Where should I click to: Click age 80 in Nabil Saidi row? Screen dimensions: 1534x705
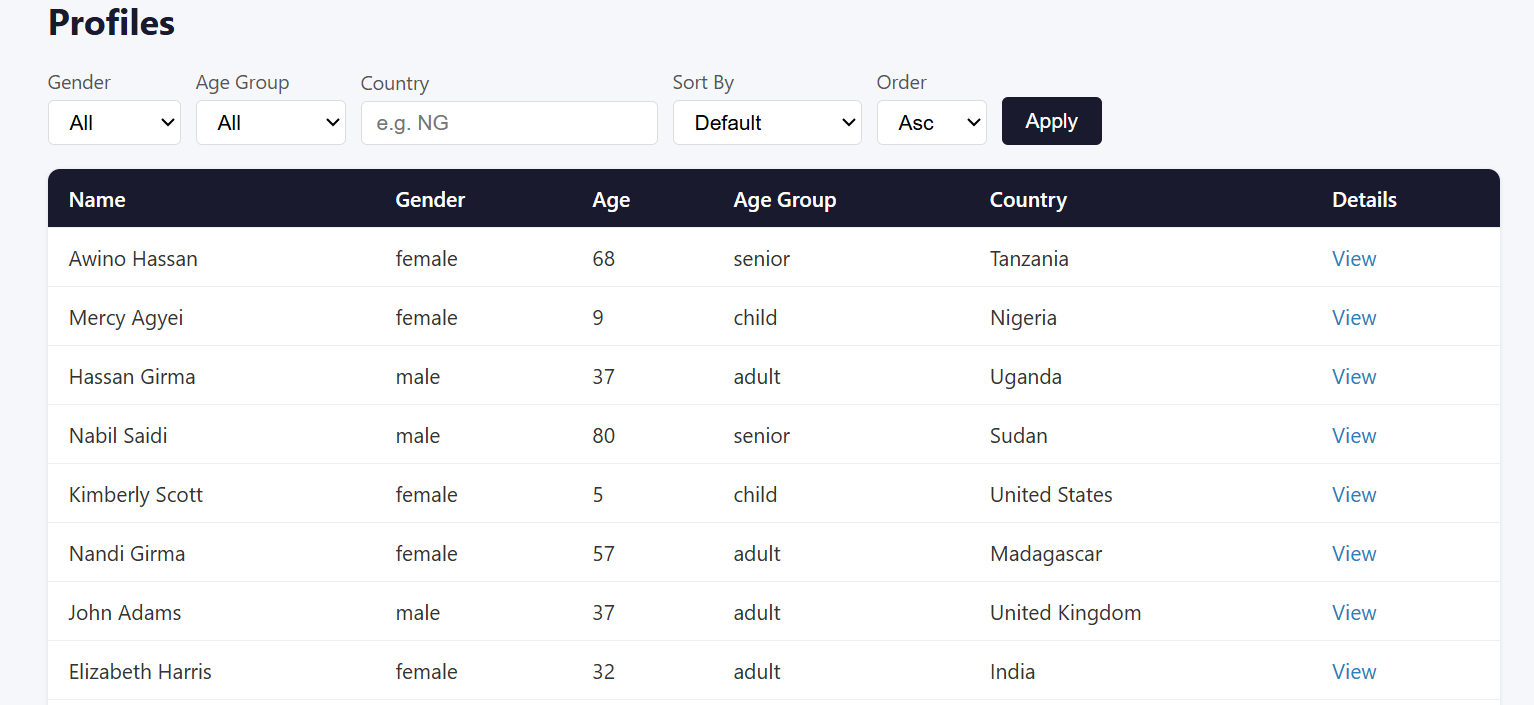click(603, 436)
